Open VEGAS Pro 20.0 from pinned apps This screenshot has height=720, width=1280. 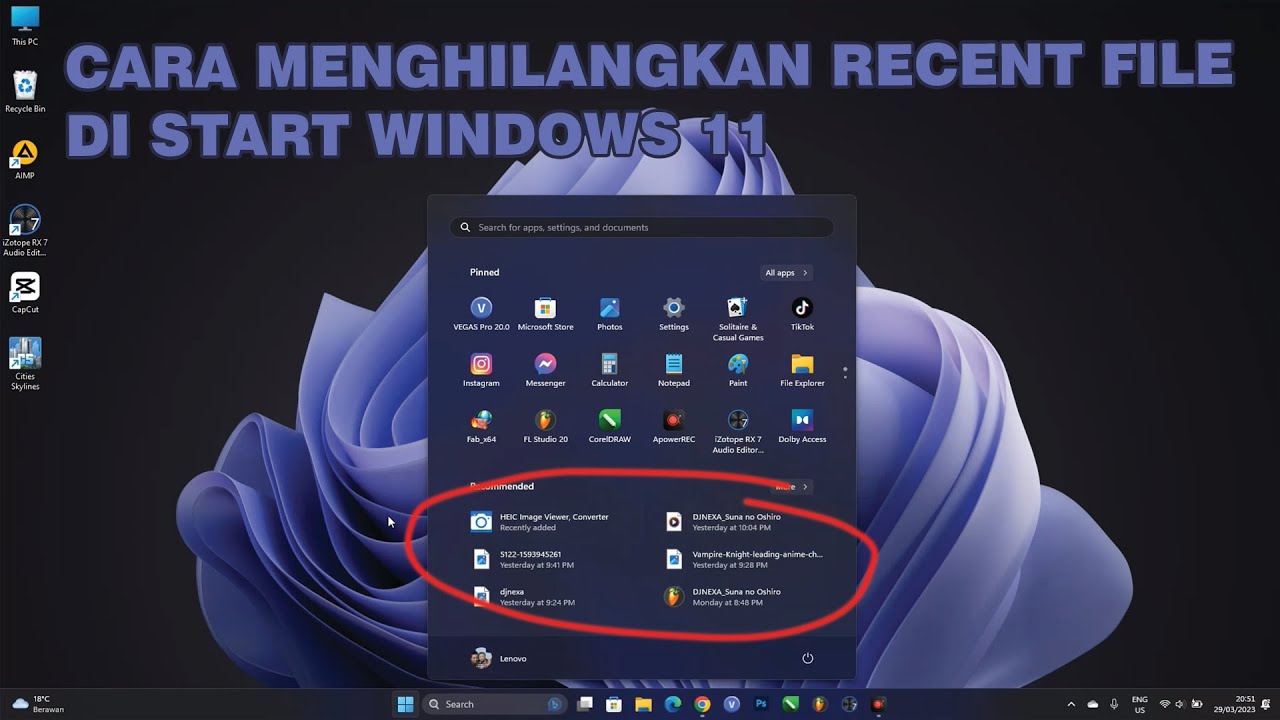481,314
